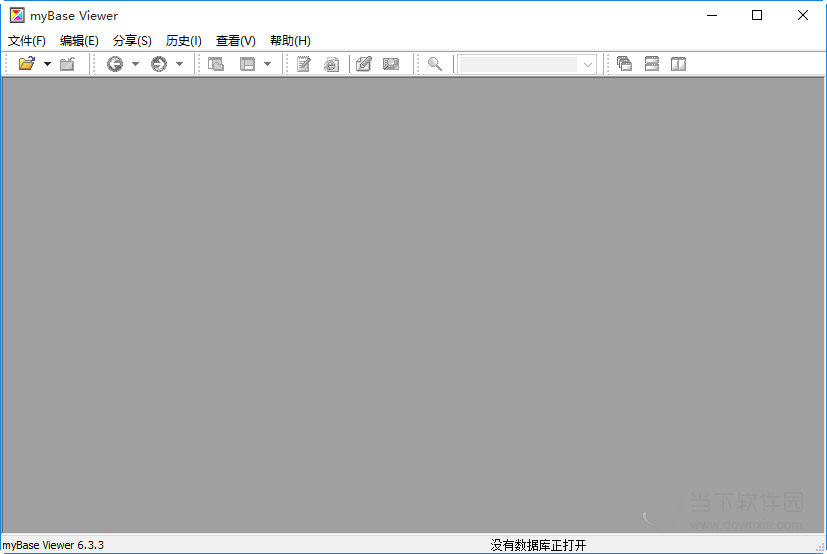Expand the window layout dropdown arrow
Screen dimensions: 827x554
pos(267,64)
